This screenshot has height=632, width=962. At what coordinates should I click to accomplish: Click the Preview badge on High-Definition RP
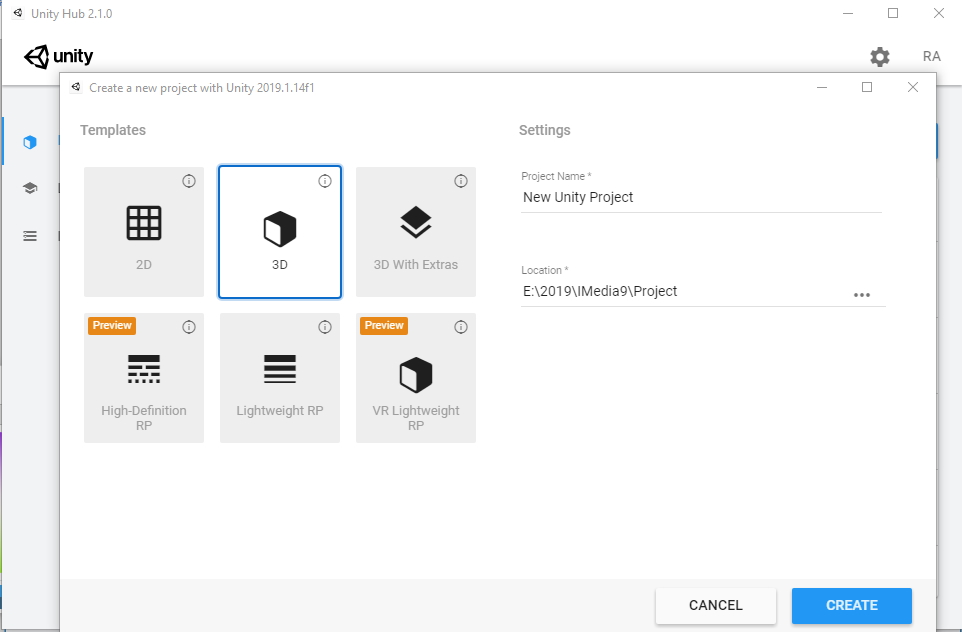pos(111,325)
